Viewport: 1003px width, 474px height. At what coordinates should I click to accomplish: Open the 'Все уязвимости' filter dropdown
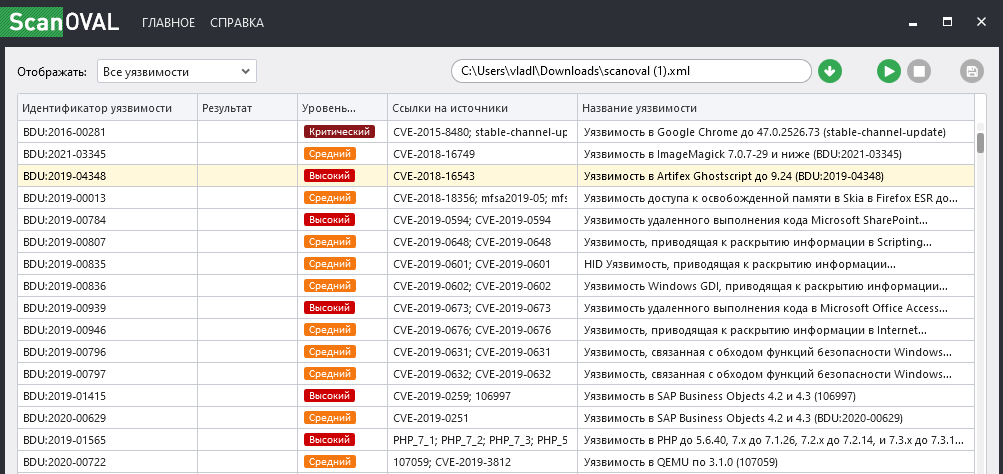click(x=177, y=72)
